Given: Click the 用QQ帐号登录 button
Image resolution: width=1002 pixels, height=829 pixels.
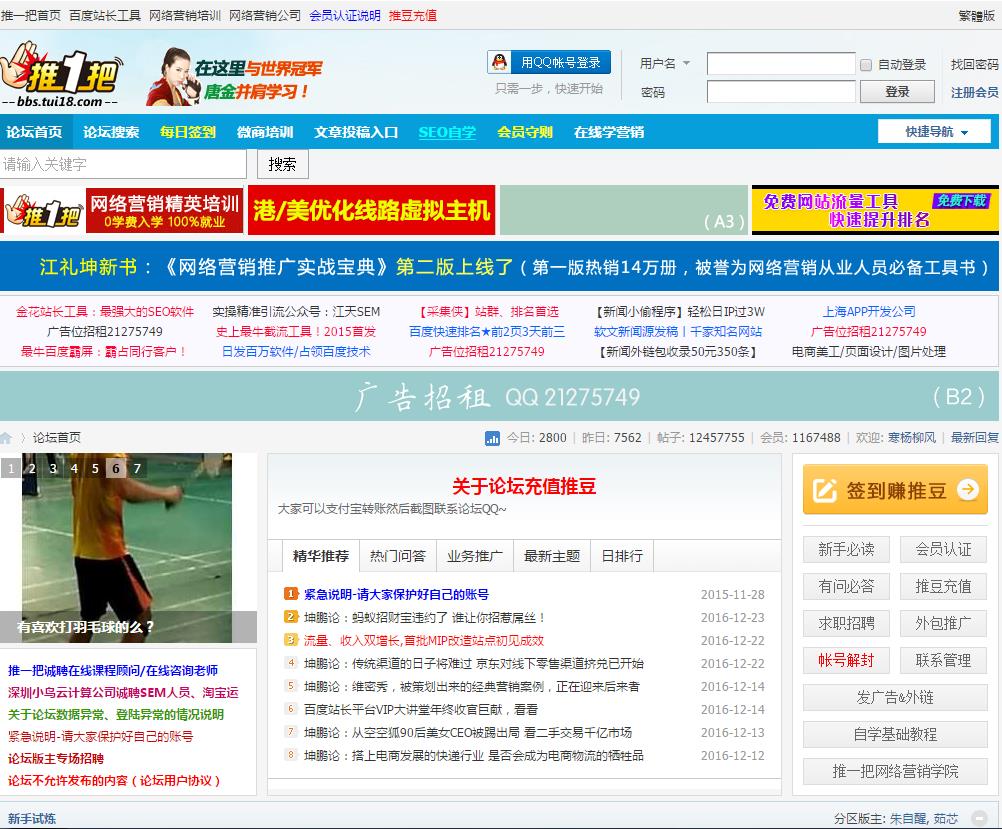Looking at the screenshot, I should pyautogui.click(x=549, y=63).
